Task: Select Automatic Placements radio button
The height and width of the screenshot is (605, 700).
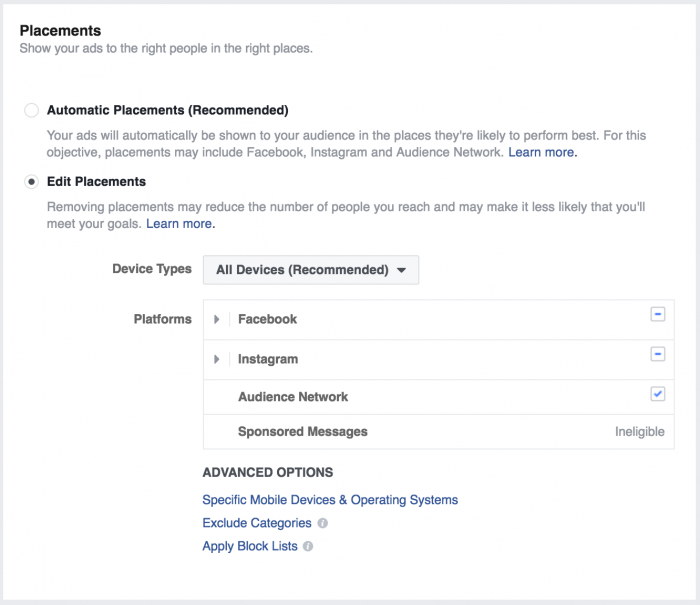Action: [32, 110]
